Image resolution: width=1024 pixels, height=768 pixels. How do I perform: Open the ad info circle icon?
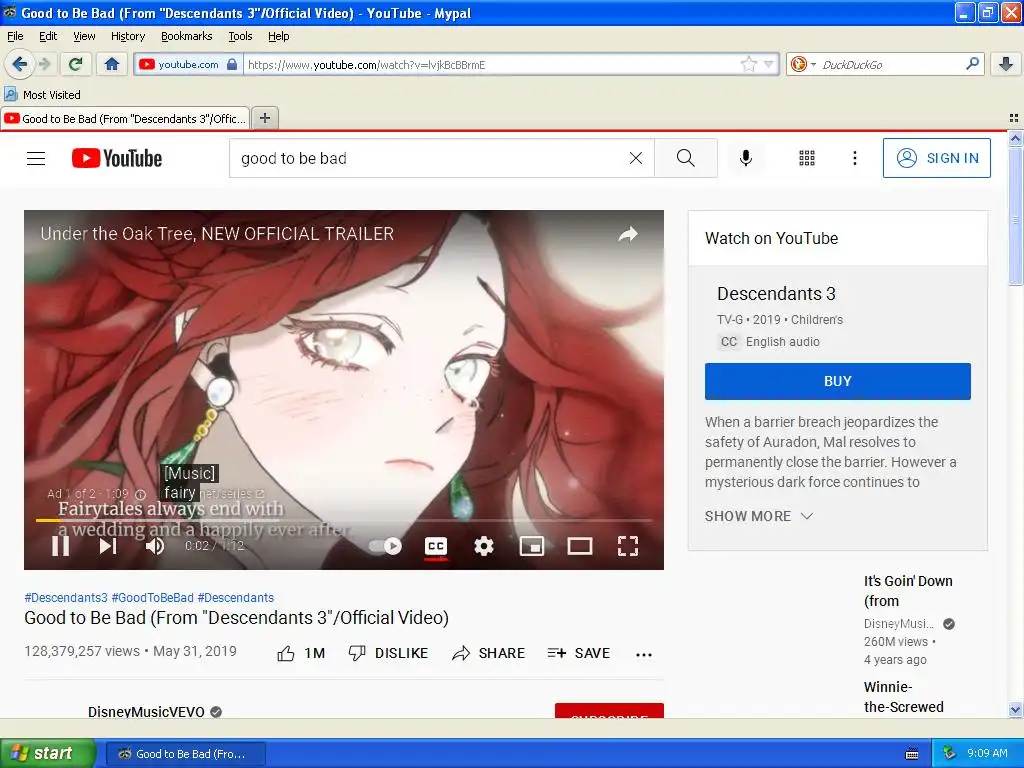point(140,494)
